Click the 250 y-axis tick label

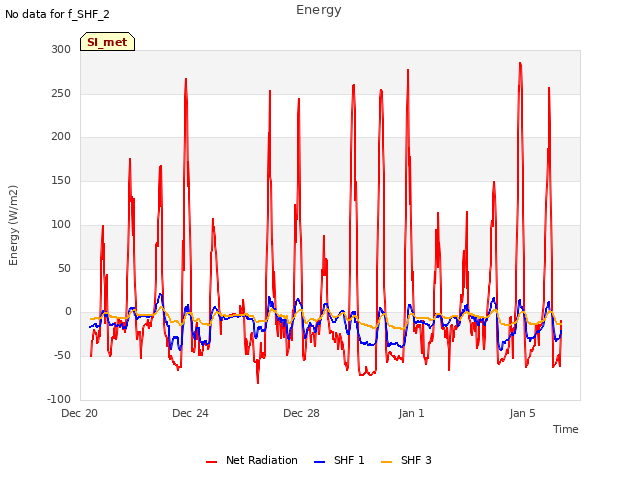[61, 93]
